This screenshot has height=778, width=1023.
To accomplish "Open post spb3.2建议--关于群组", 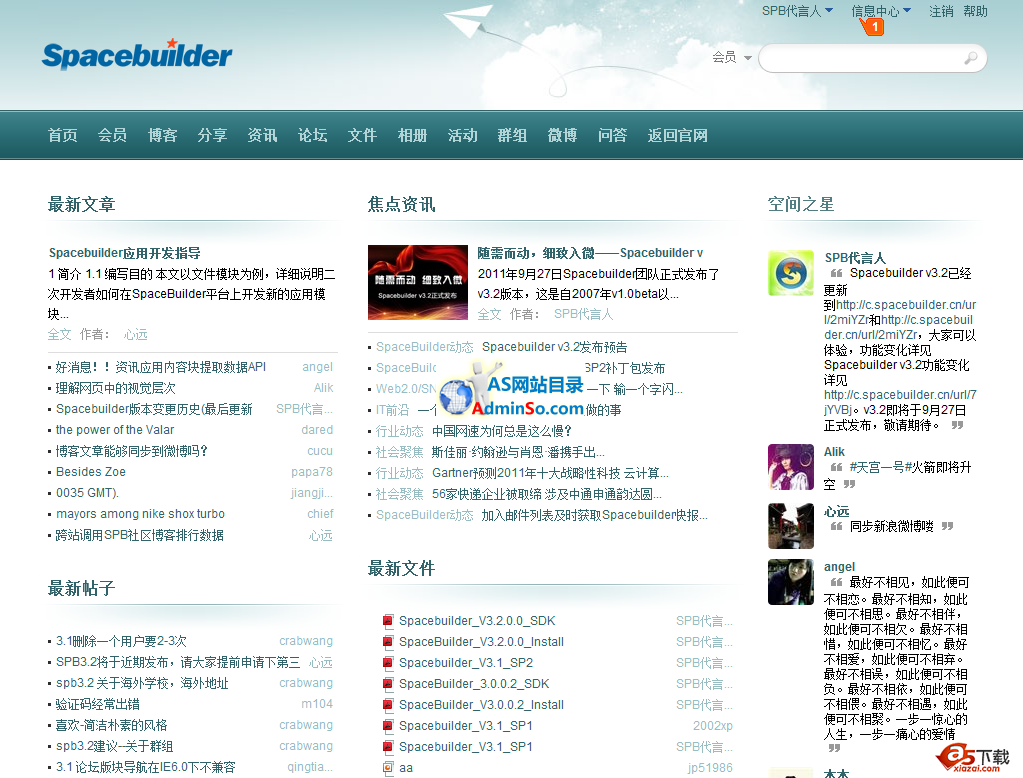I will pos(114,746).
